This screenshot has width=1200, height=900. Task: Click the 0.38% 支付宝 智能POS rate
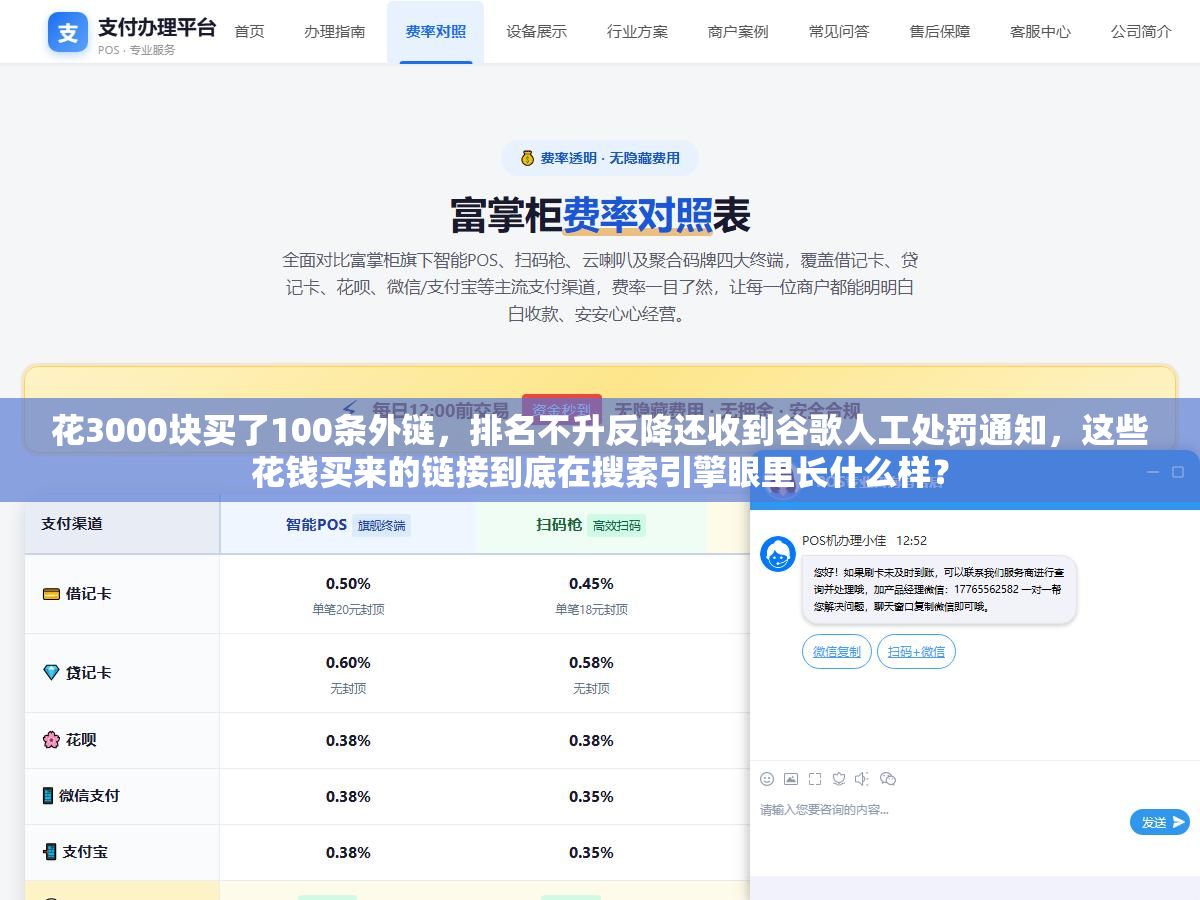[348, 852]
